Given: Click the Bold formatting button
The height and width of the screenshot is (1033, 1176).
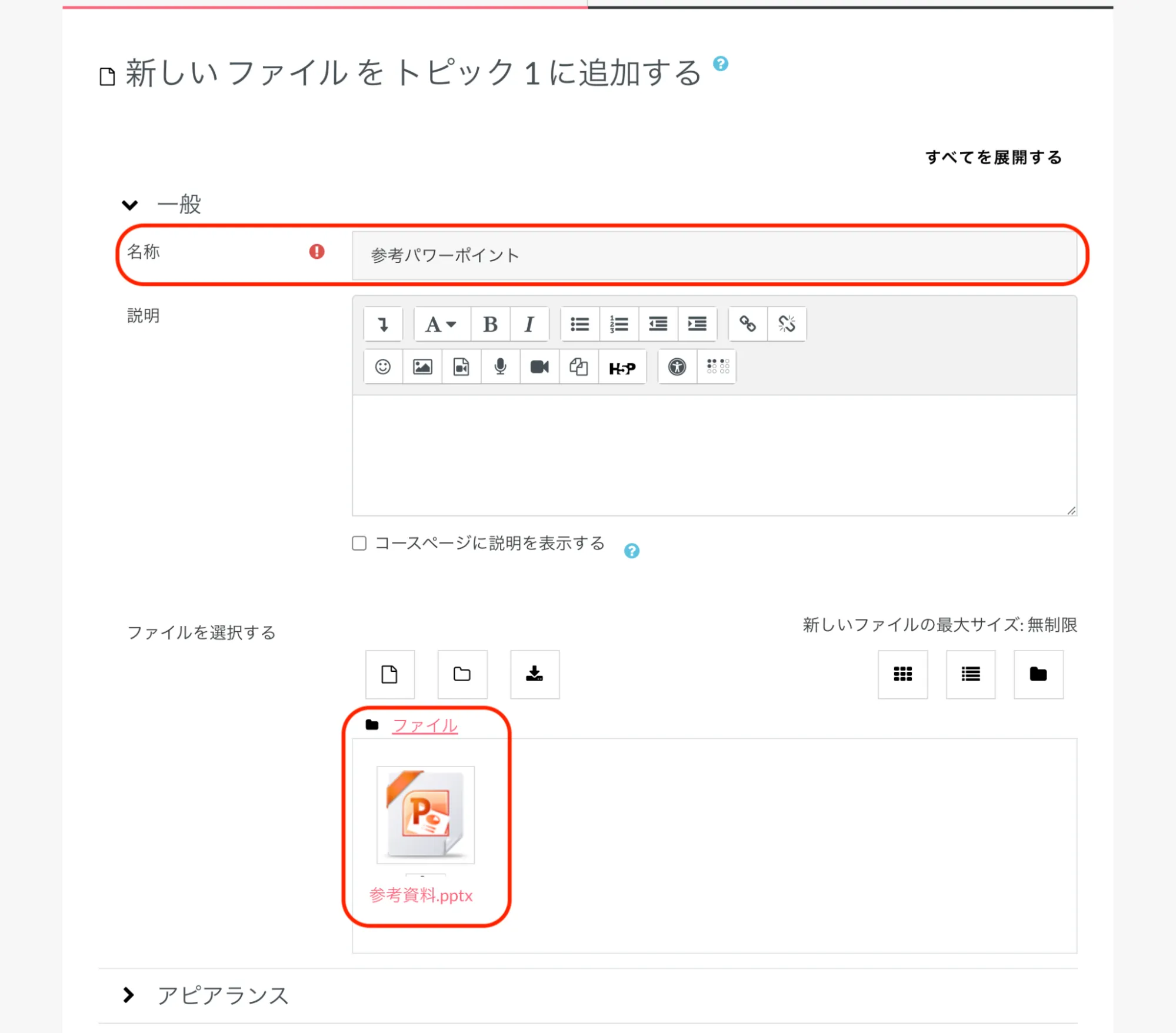Looking at the screenshot, I should click(x=490, y=324).
